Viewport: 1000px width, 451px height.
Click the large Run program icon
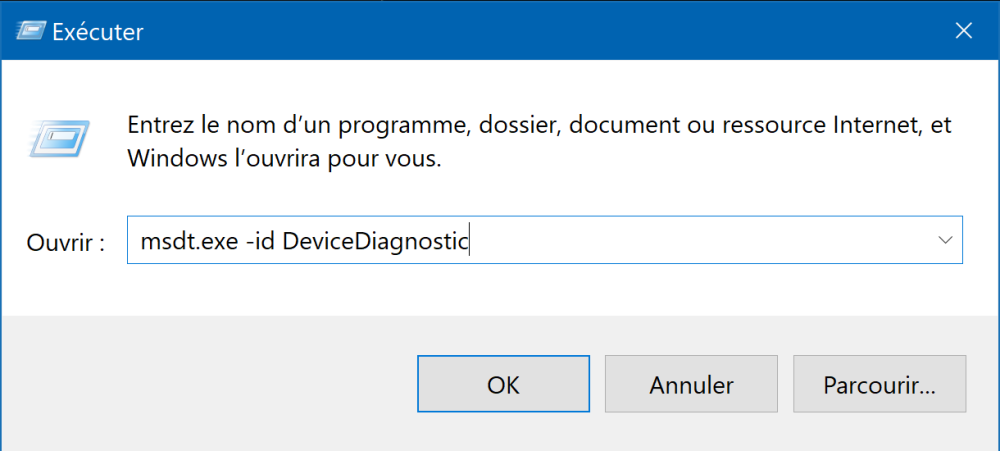[62, 137]
